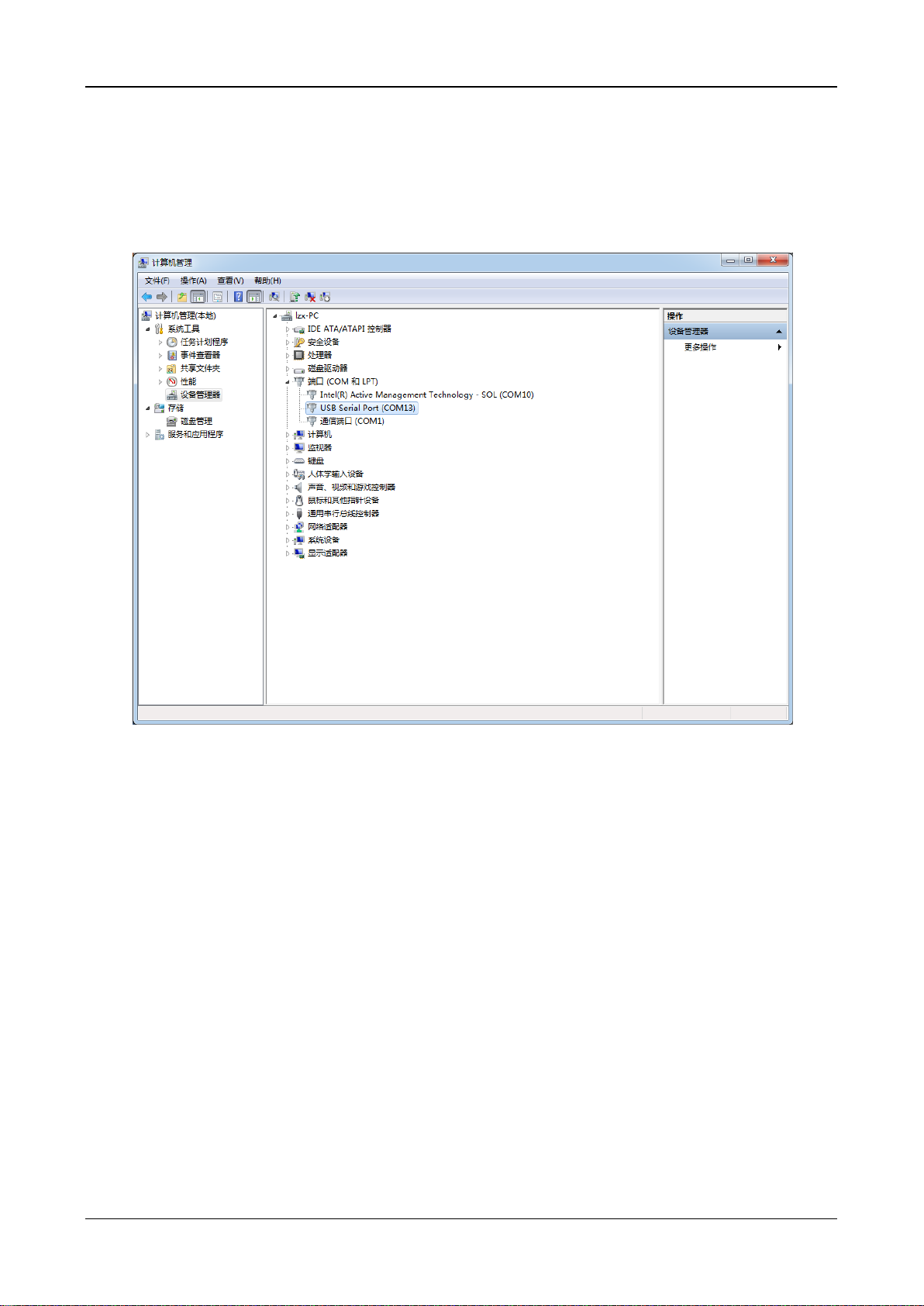Image resolution: width=924 pixels, height=1306 pixels.
Task: Select the 共享文件夹 icon
Action: [x=172, y=368]
